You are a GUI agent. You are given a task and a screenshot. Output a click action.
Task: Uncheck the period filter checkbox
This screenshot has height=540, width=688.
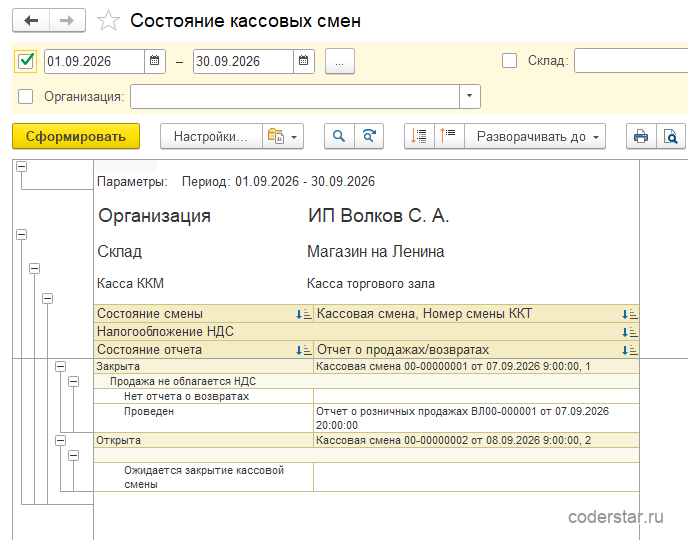tap(25, 61)
